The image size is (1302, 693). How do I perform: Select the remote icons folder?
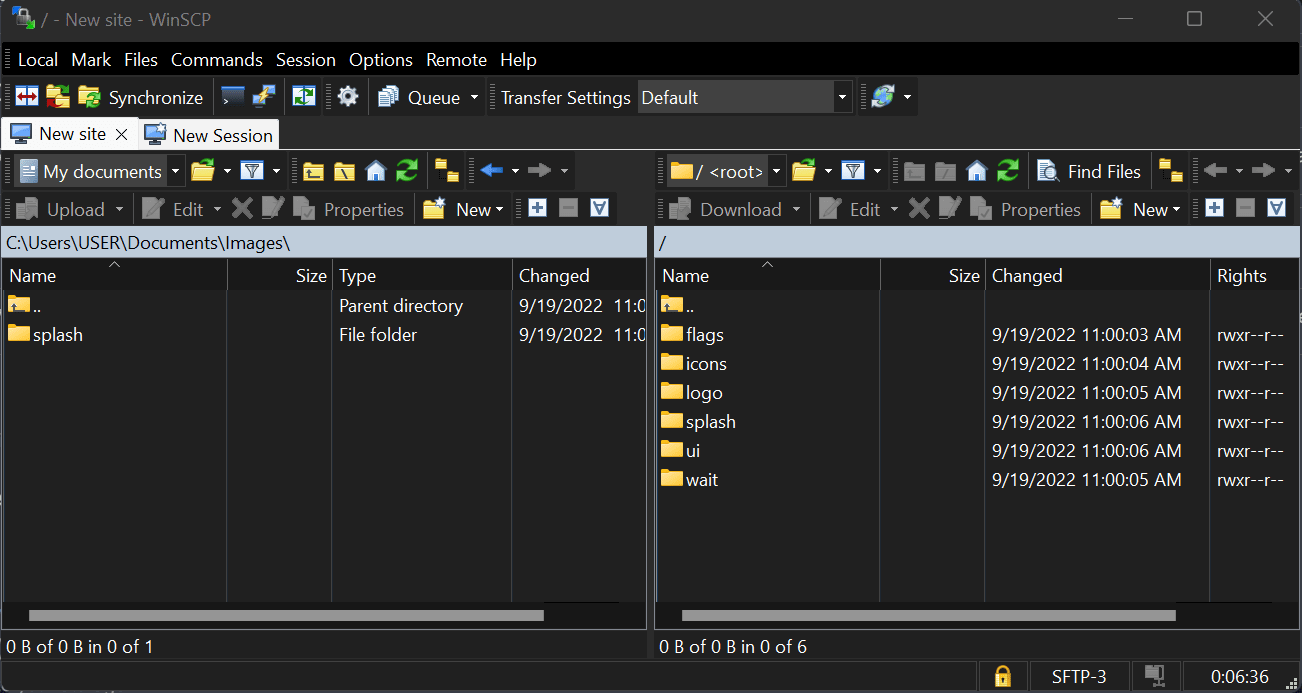694,364
